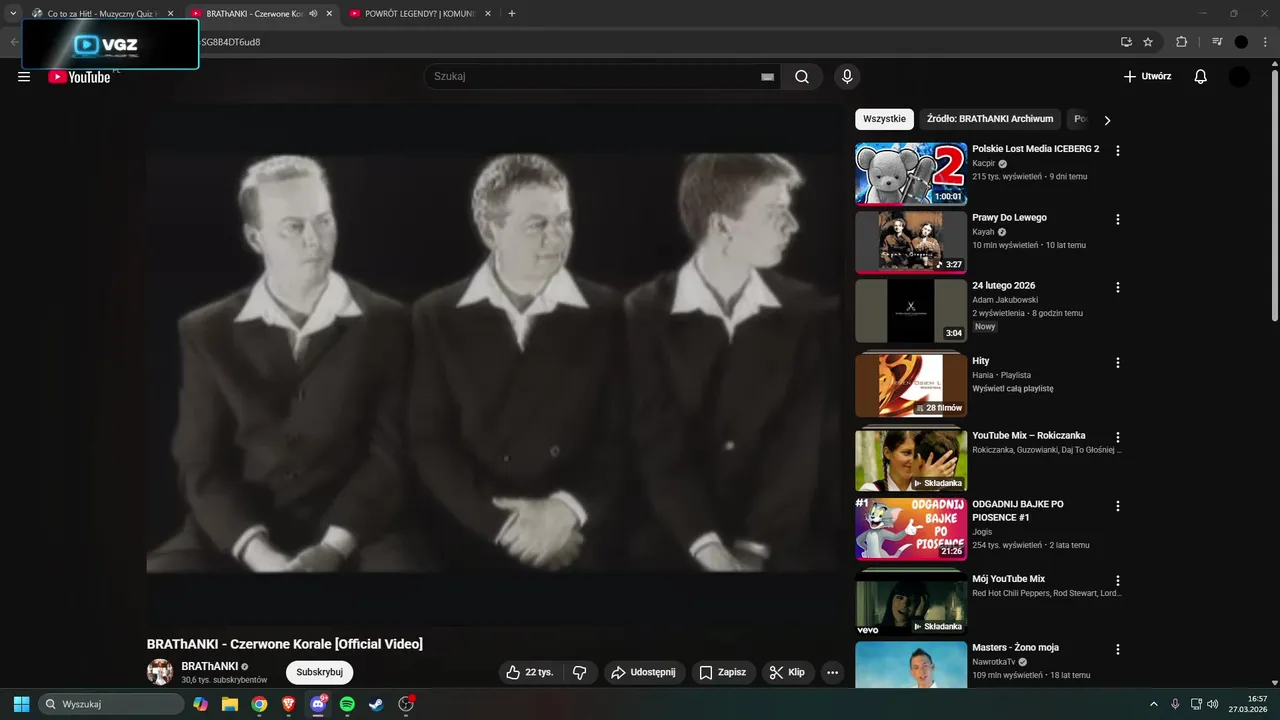The image size is (1280, 720).
Task: Open the YouTube hamburger guide menu
Action: [24, 77]
